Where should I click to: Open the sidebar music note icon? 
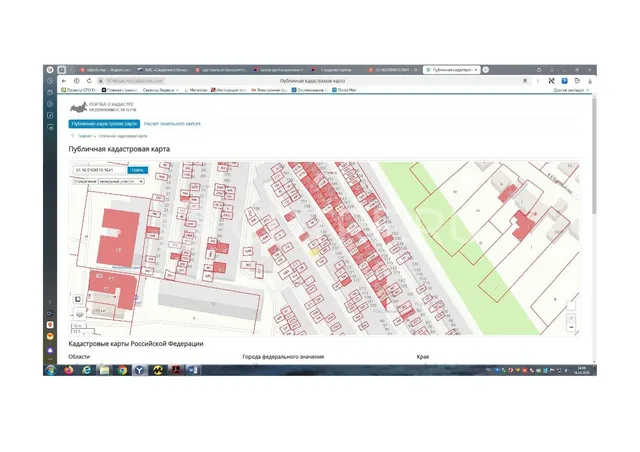coord(50,116)
